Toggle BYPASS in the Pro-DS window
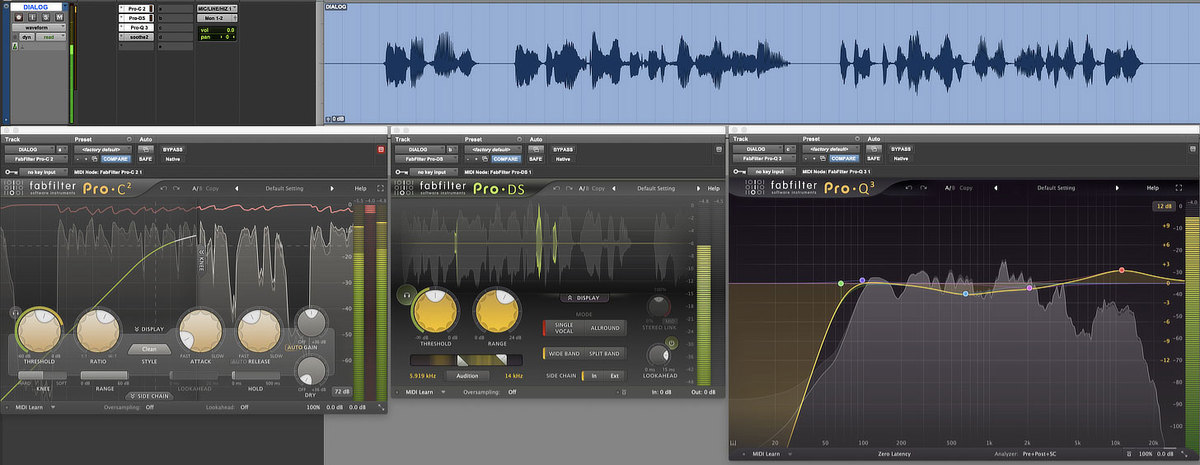The image size is (1200, 465). (x=564, y=149)
